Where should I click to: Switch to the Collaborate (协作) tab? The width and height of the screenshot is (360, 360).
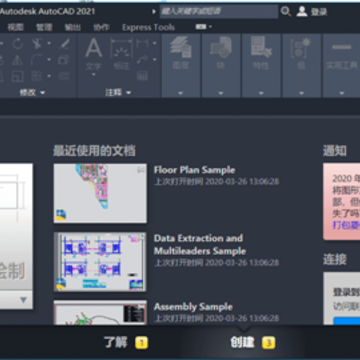coord(101,27)
